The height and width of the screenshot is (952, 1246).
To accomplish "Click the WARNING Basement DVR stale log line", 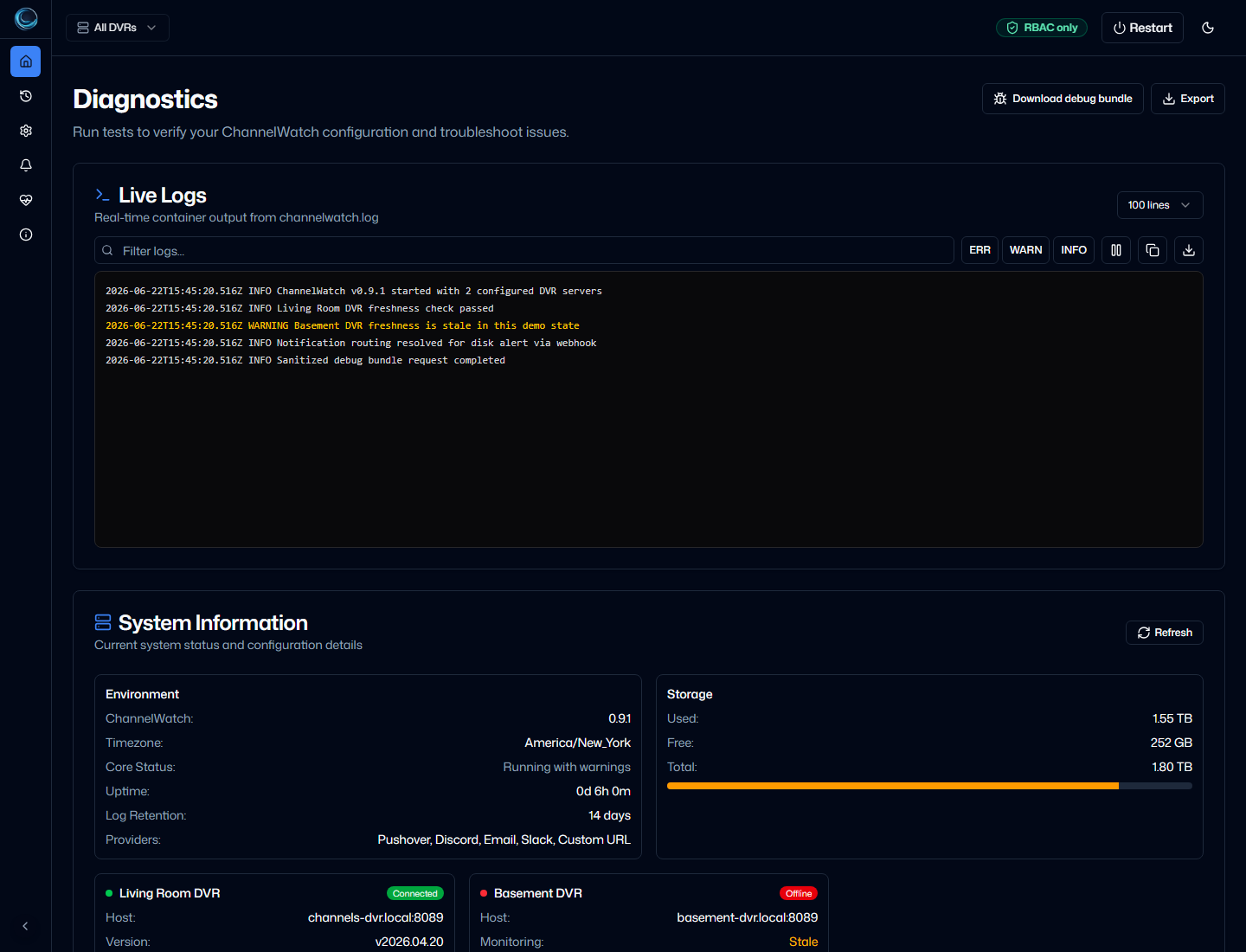I will click(343, 325).
